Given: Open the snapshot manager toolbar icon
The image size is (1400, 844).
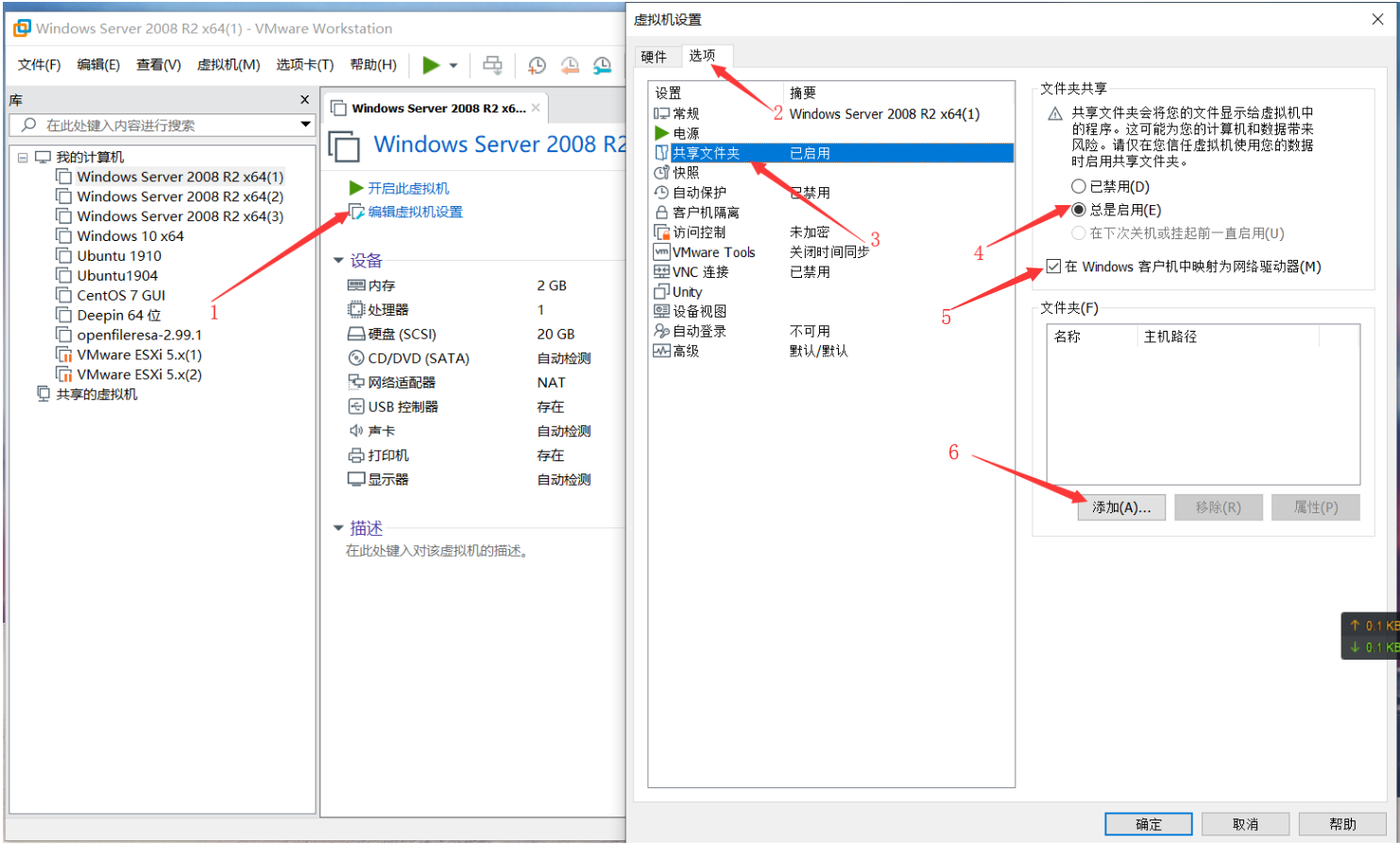Looking at the screenshot, I should point(602,65).
